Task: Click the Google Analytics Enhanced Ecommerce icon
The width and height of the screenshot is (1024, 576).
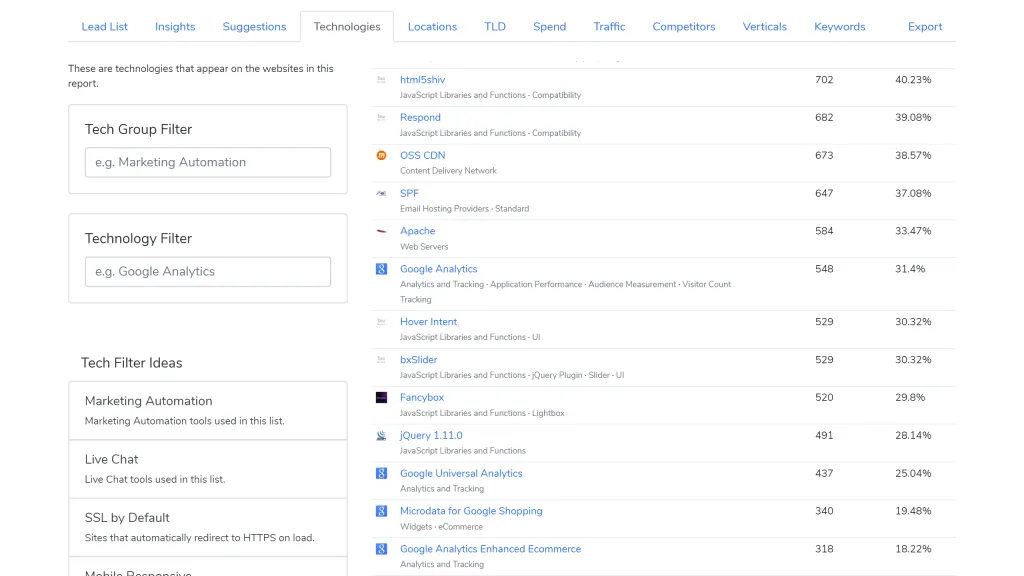Action: 381,549
